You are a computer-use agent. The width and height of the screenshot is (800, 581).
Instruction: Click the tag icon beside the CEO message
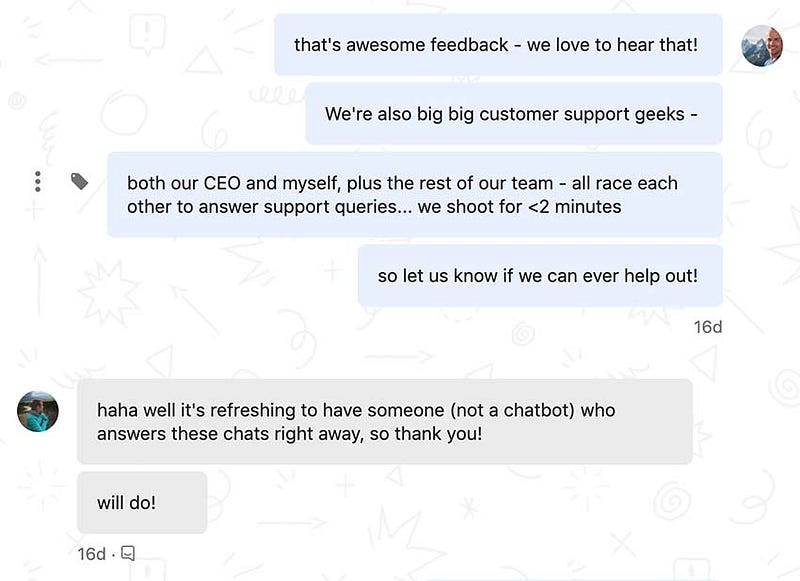click(x=79, y=181)
